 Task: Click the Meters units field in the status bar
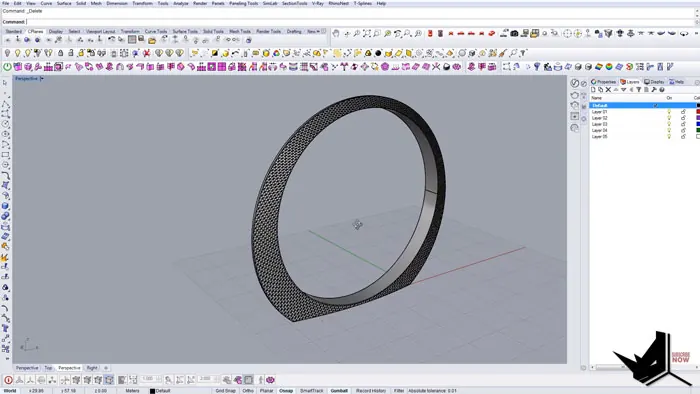coord(132,390)
